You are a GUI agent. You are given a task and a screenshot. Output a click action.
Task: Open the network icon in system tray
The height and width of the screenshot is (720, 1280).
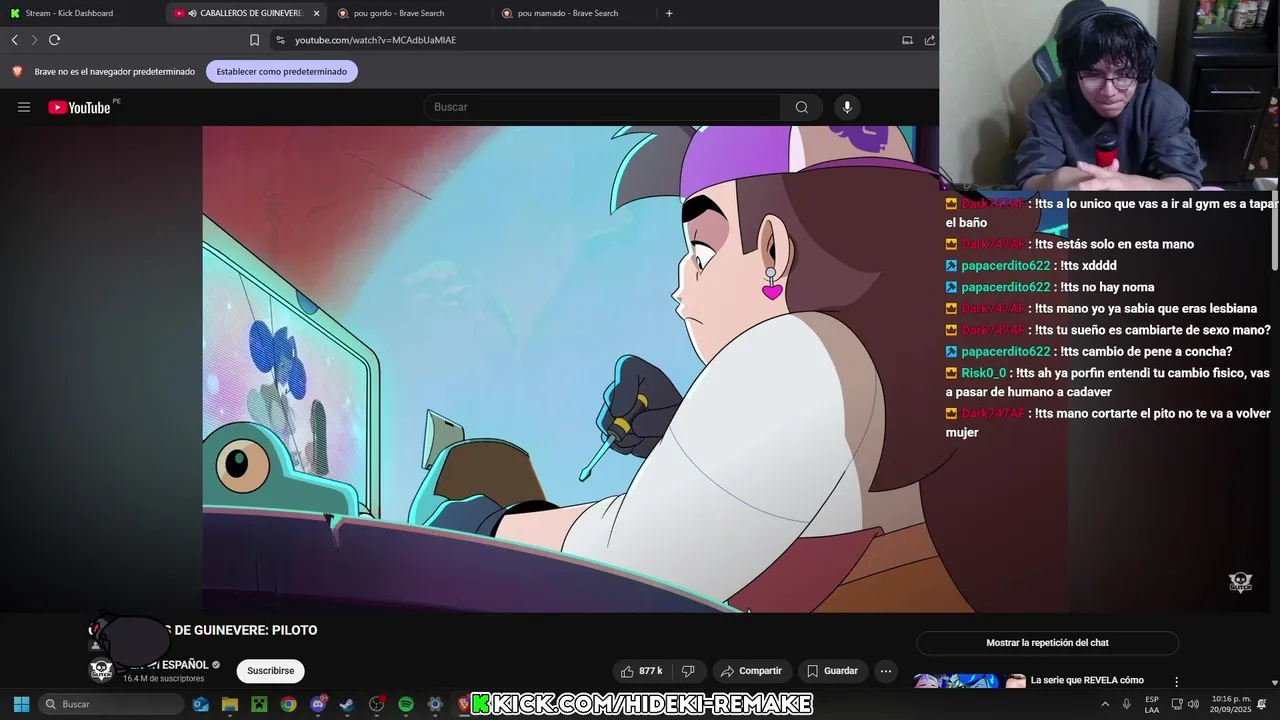tap(1177, 704)
